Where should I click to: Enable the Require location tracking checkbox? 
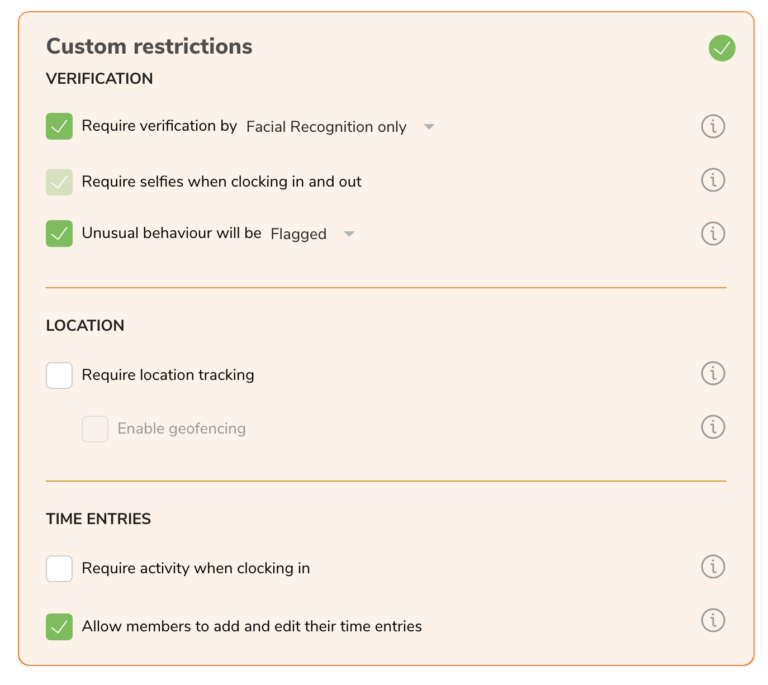coord(59,376)
